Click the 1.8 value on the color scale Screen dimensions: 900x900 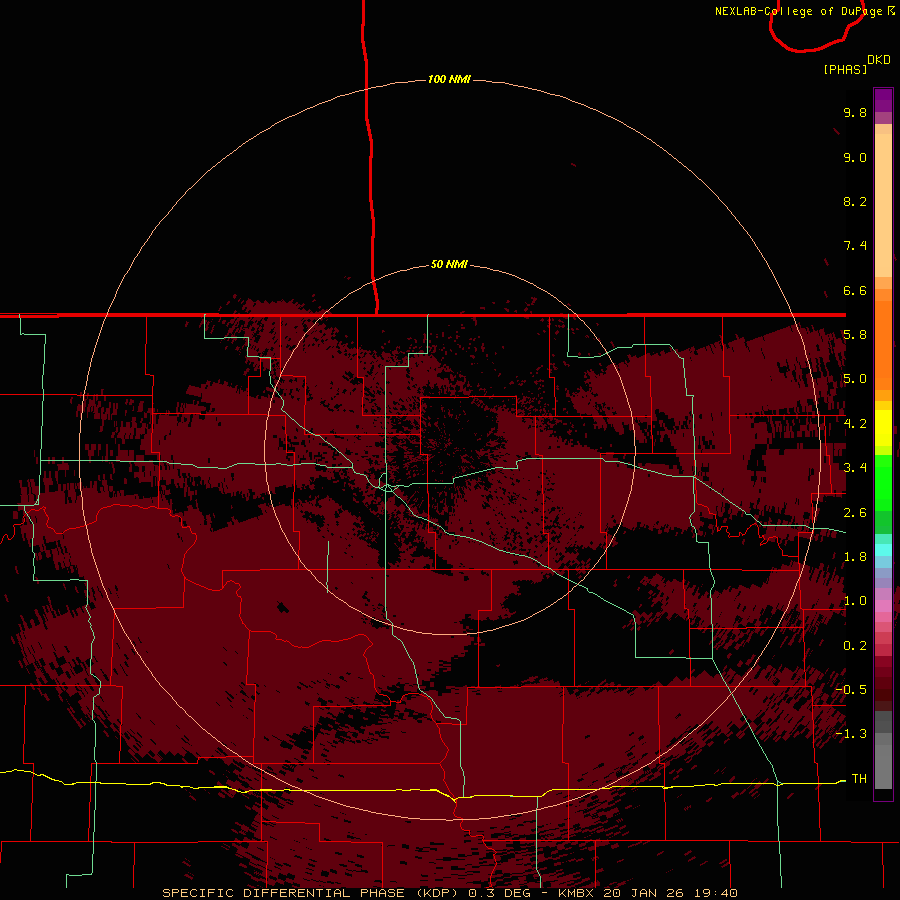[855, 557]
